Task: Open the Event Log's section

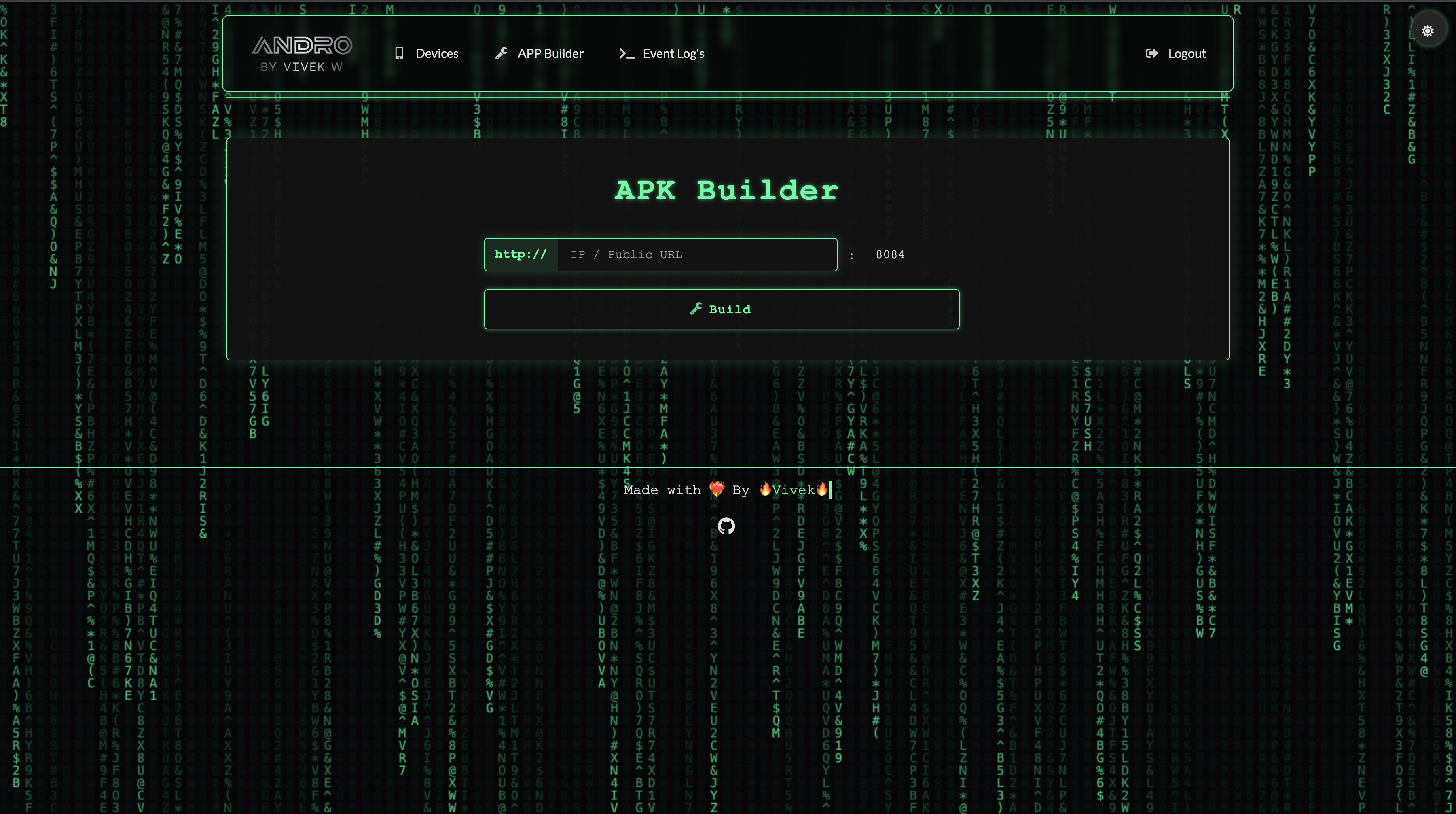Action: click(674, 53)
